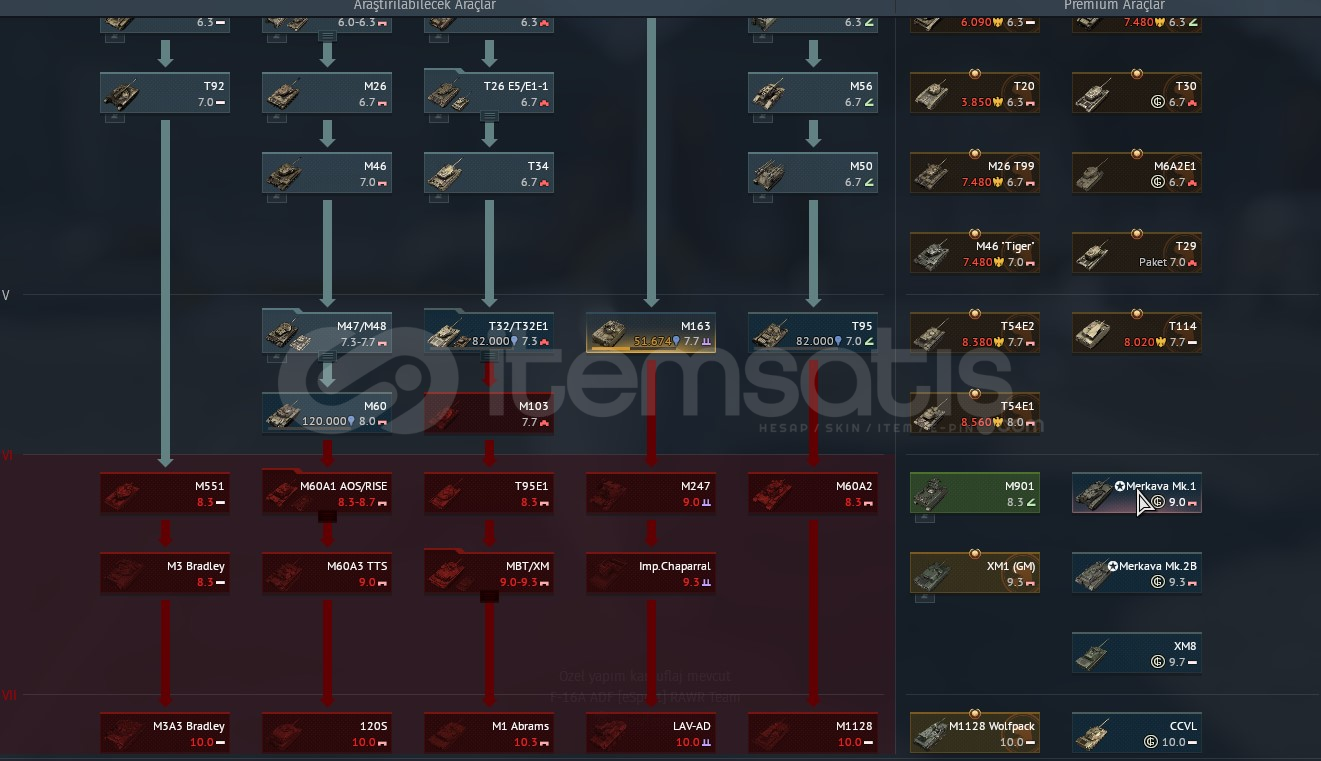The width and height of the screenshot is (1321, 761).
Task: Click the M3A3 Bradley vehicle icon
Action: pyautogui.click(x=122, y=734)
